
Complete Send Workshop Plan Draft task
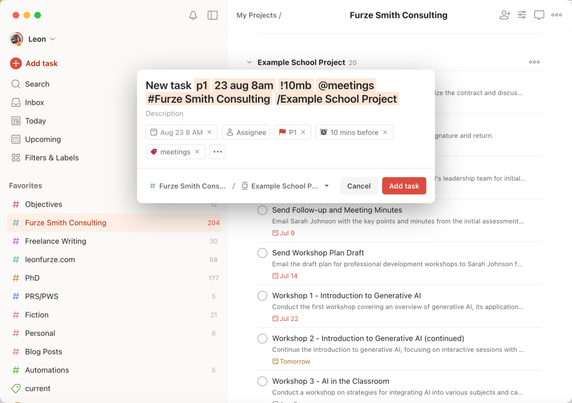(262, 253)
